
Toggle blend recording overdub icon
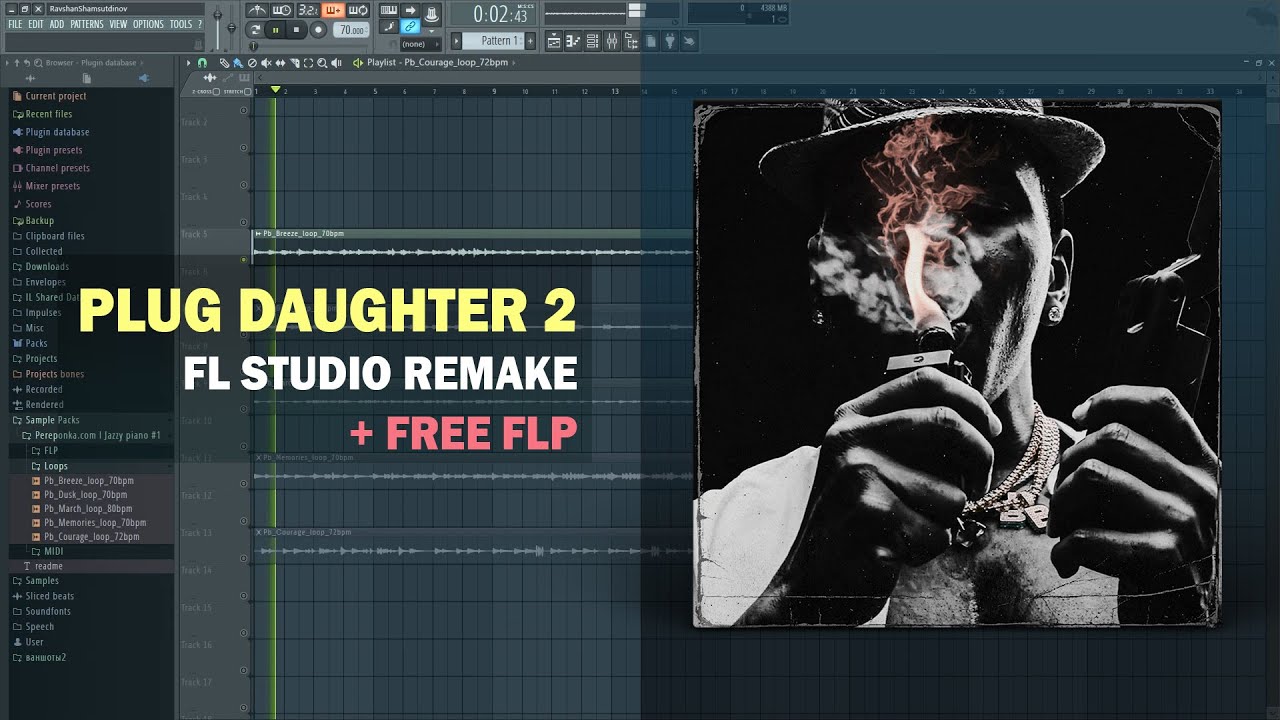(x=333, y=10)
